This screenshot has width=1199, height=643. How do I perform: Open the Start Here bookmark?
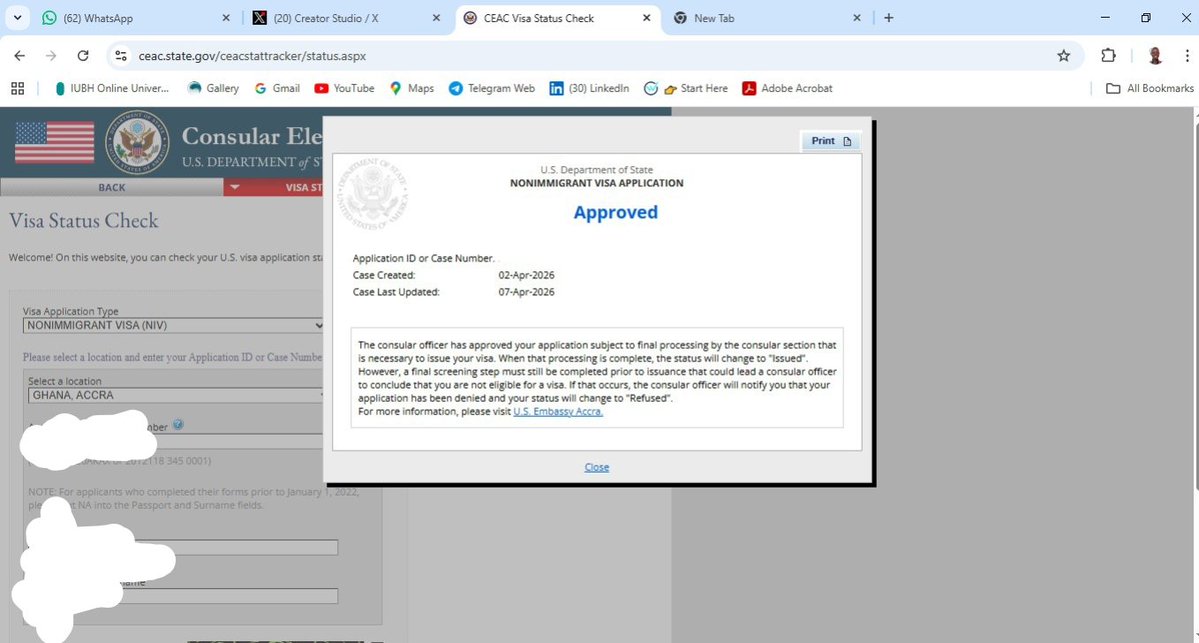pyautogui.click(x=696, y=89)
